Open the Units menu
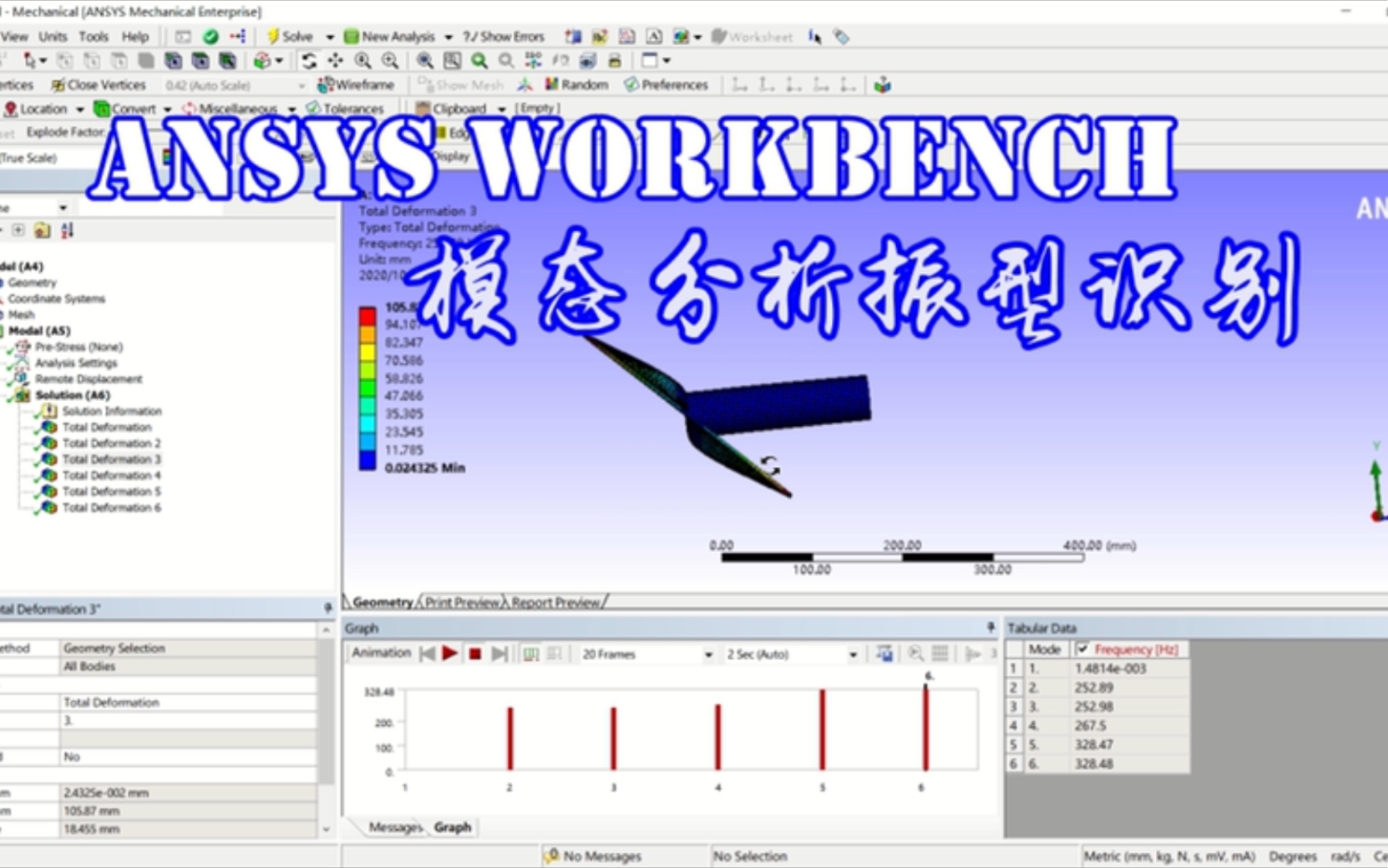The height and width of the screenshot is (868, 1388). [x=53, y=36]
